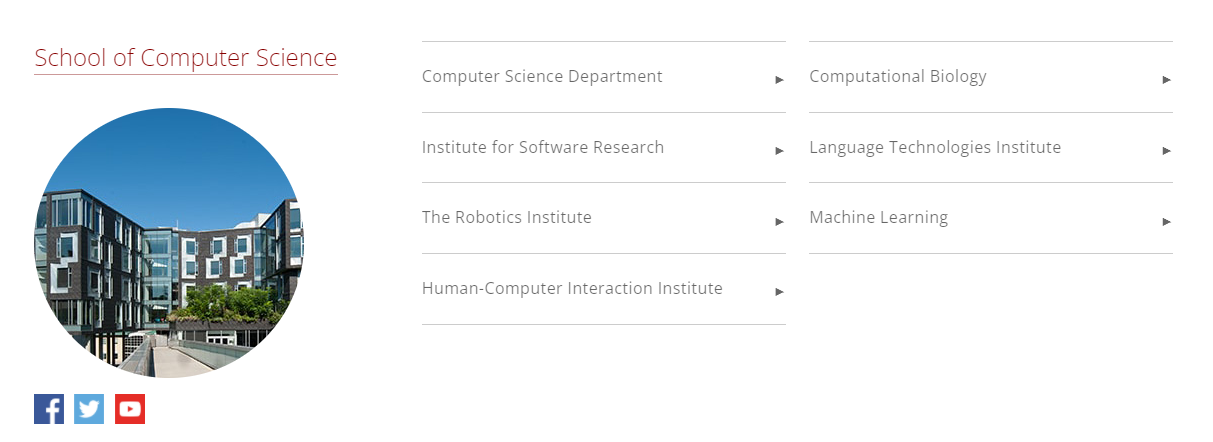Viewport: 1213px width, 442px height.
Task: Click the circular campus building photo
Action: click(x=168, y=243)
